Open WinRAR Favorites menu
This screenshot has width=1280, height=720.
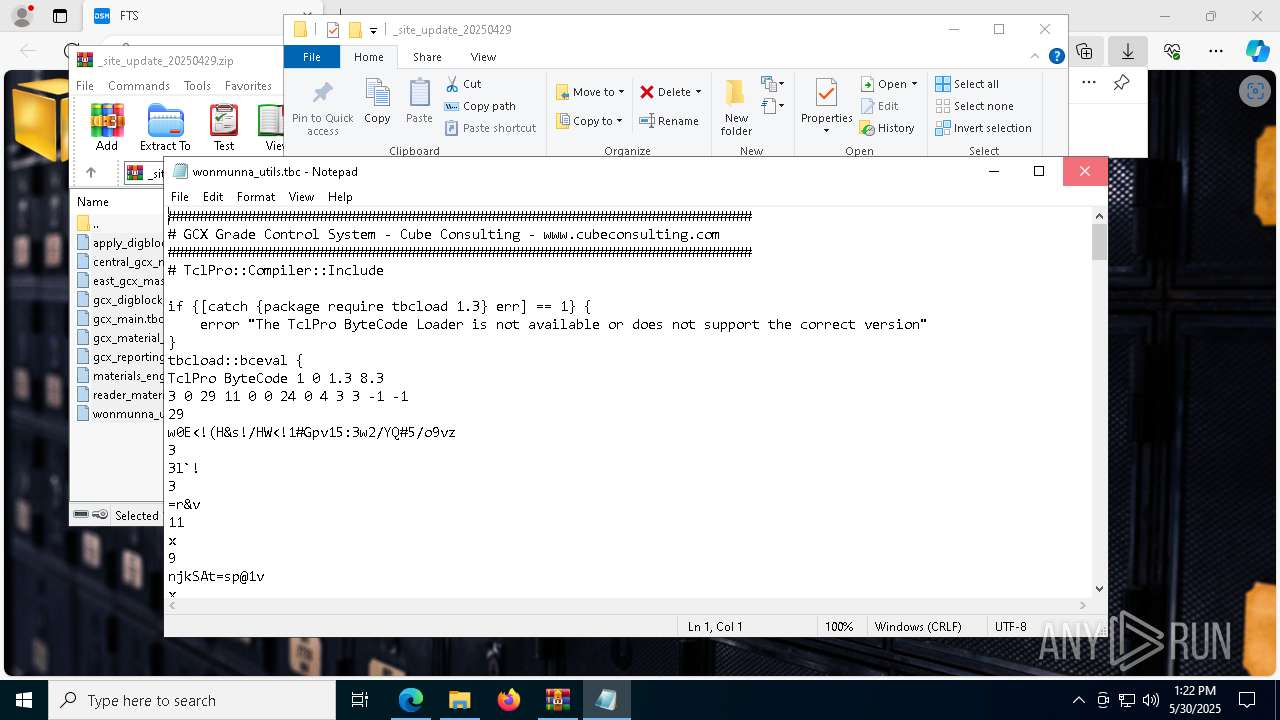point(248,86)
